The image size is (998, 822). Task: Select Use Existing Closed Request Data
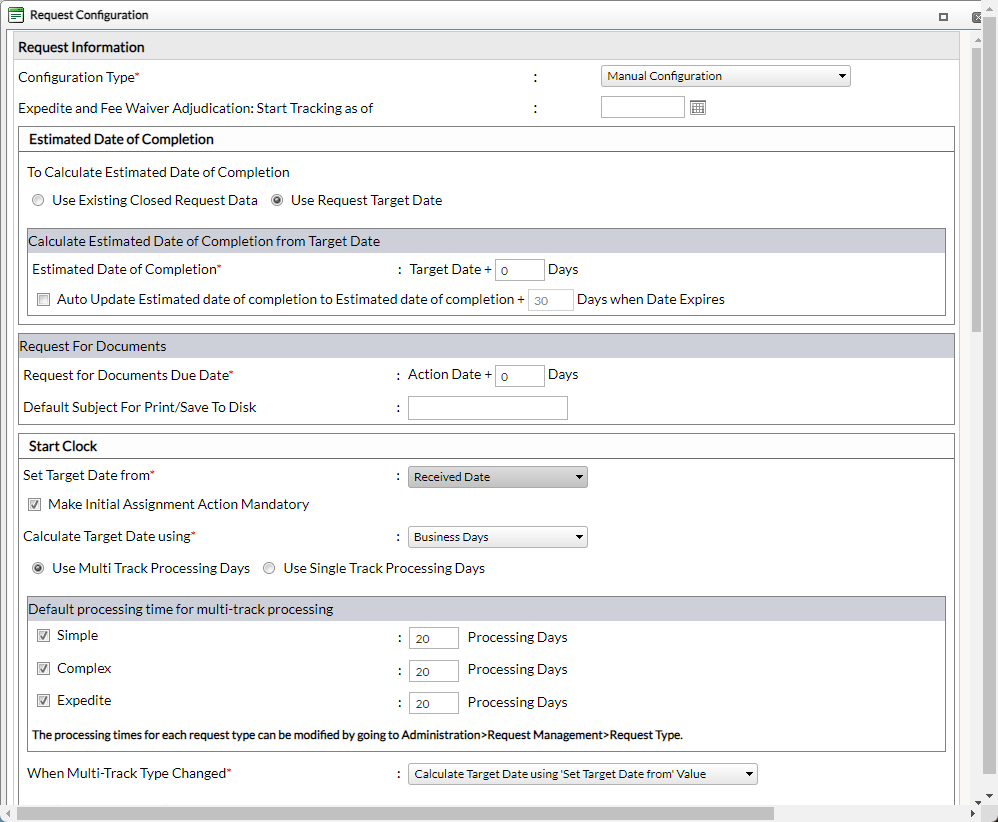(38, 201)
